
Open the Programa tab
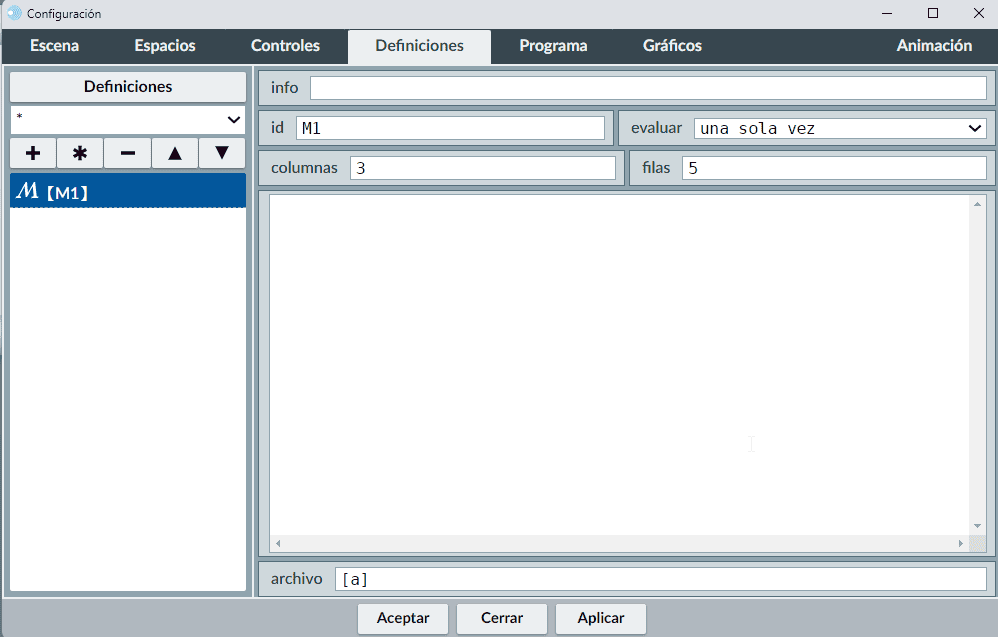553,46
